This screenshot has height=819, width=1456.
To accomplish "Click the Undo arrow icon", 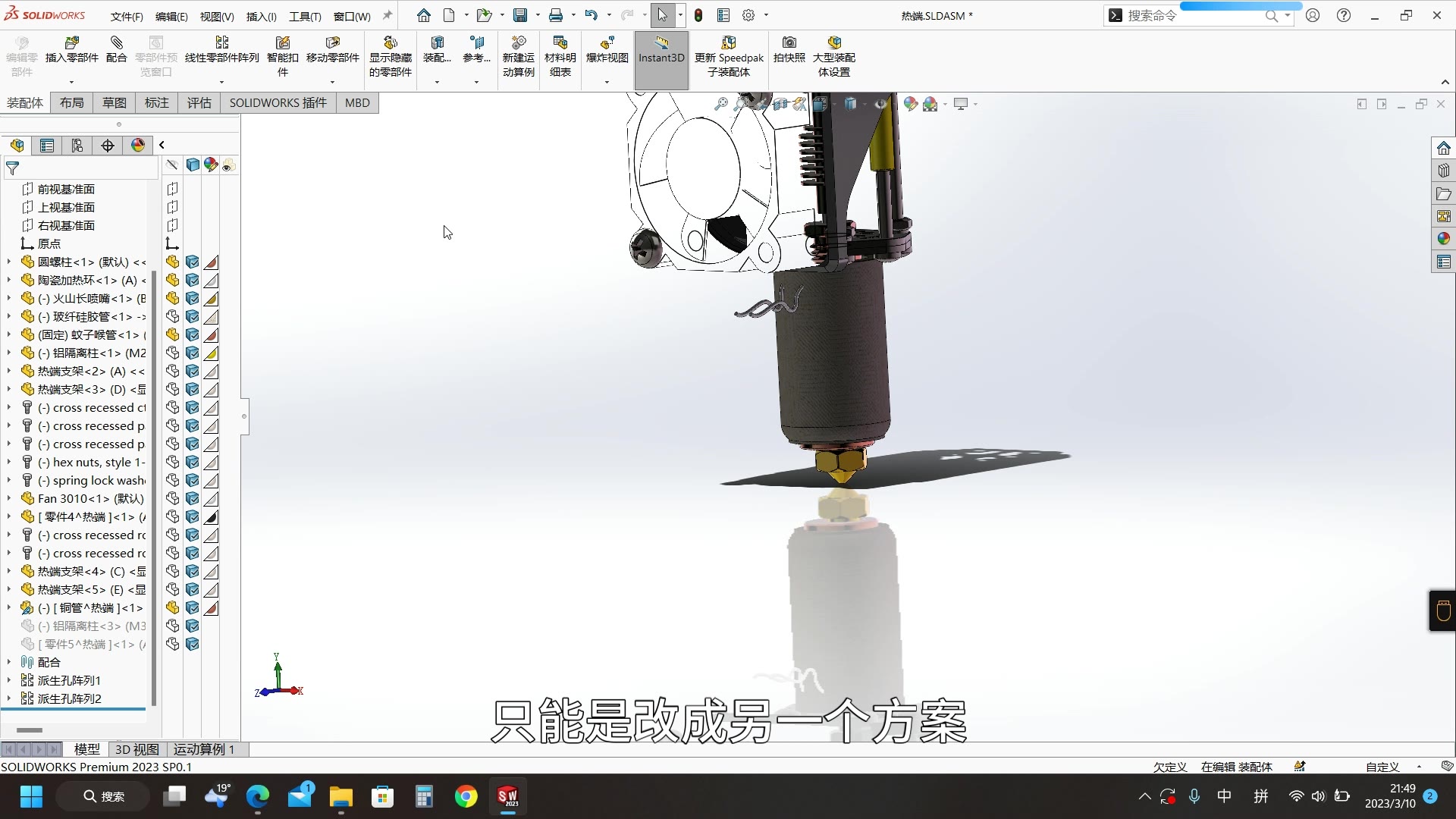I will tap(591, 15).
